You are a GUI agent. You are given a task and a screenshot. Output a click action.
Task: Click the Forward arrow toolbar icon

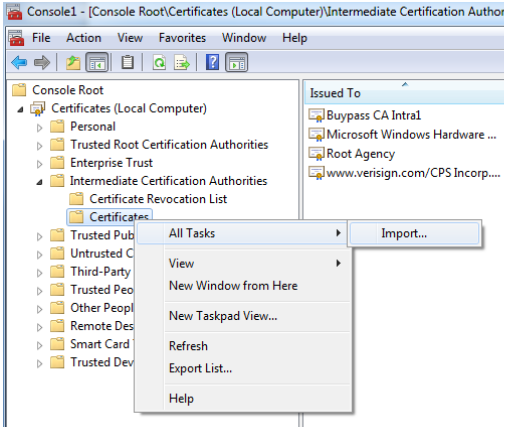tap(42, 62)
